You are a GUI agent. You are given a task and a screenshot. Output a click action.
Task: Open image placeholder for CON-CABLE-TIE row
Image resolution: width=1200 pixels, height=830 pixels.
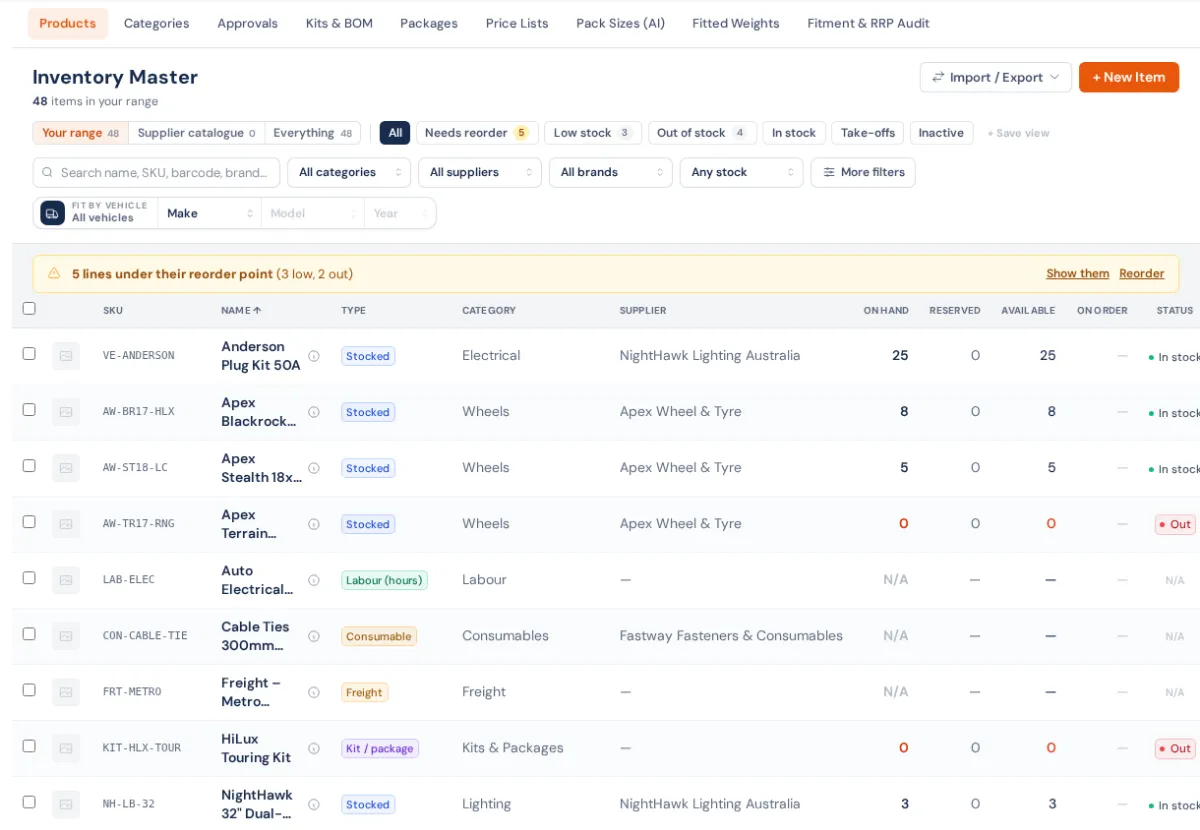point(66,636)
